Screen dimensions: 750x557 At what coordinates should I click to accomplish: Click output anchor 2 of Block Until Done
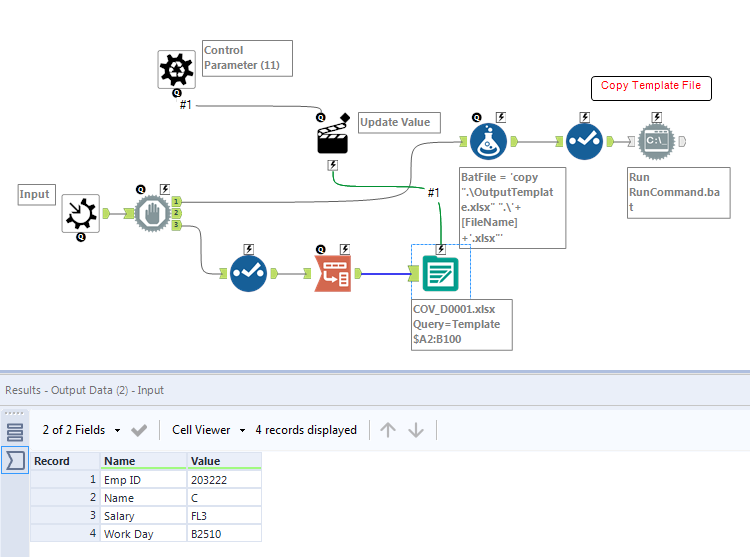coord(176,213)
